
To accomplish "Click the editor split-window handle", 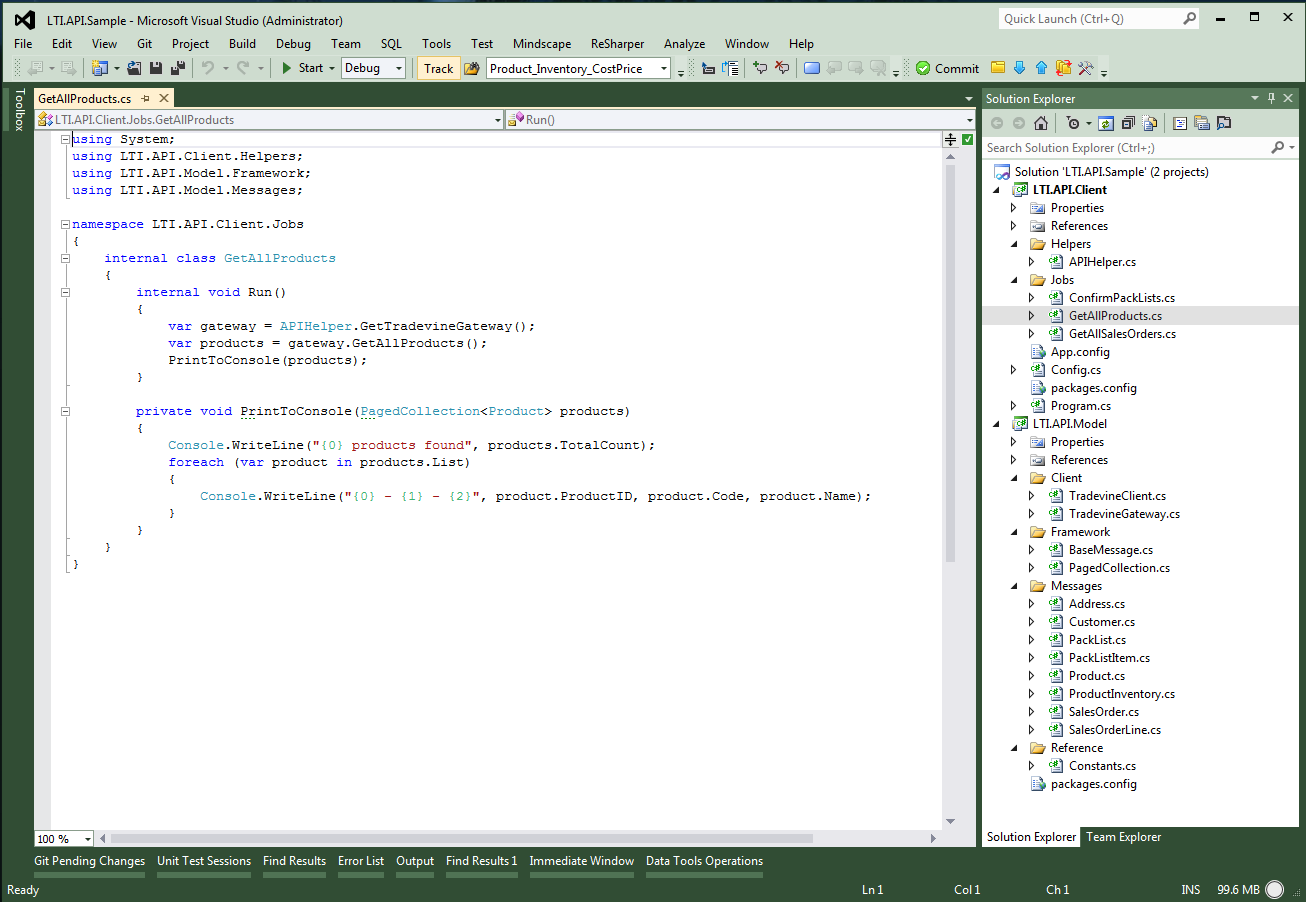I will pos(950,140).
